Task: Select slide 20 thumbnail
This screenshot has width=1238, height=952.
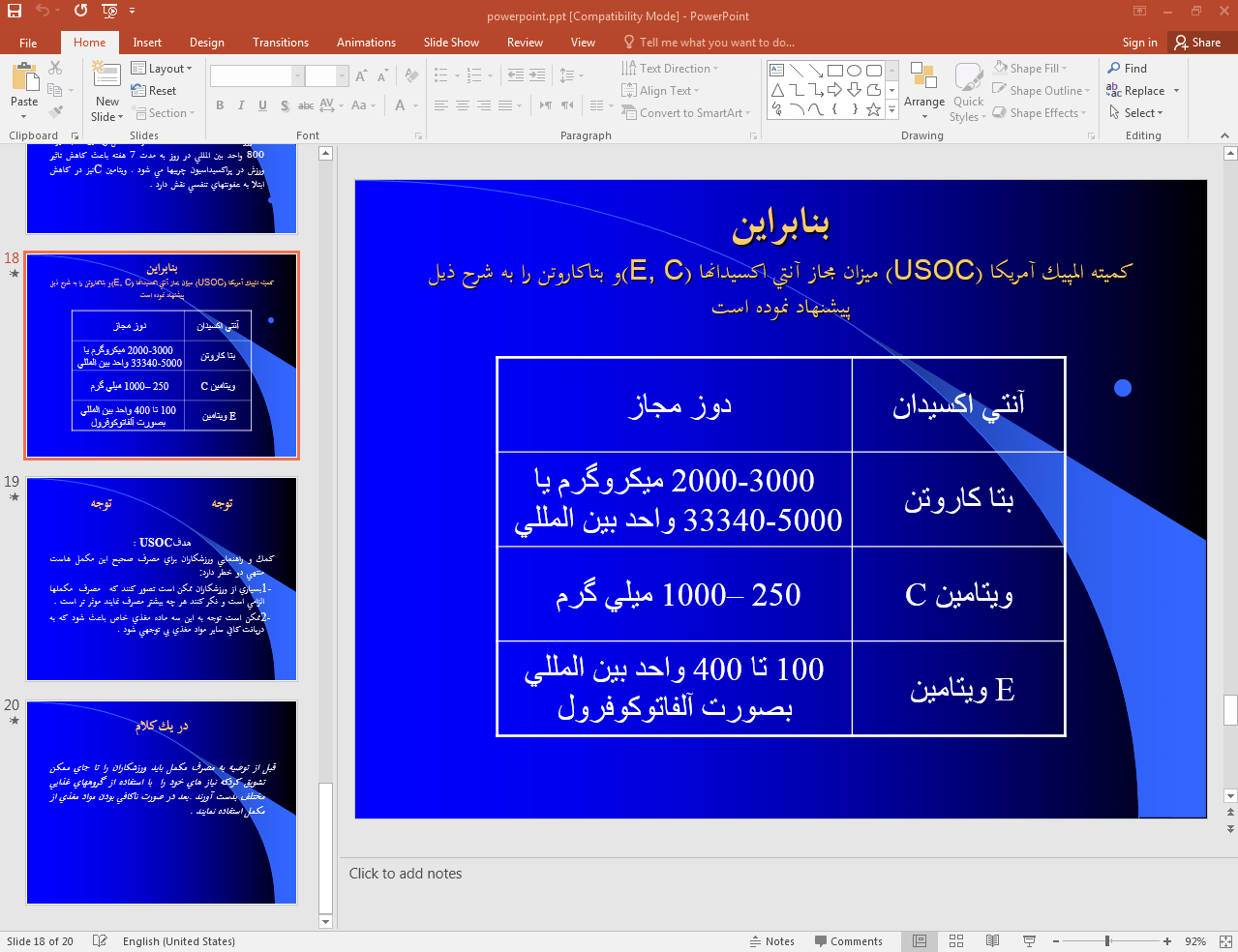Action: 162,803
